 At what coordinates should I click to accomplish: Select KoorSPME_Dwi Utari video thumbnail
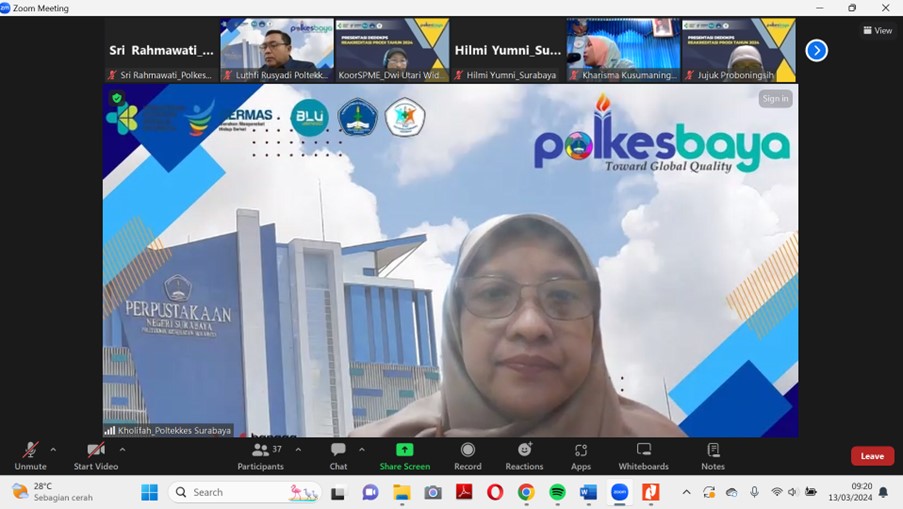coord(392,50)
